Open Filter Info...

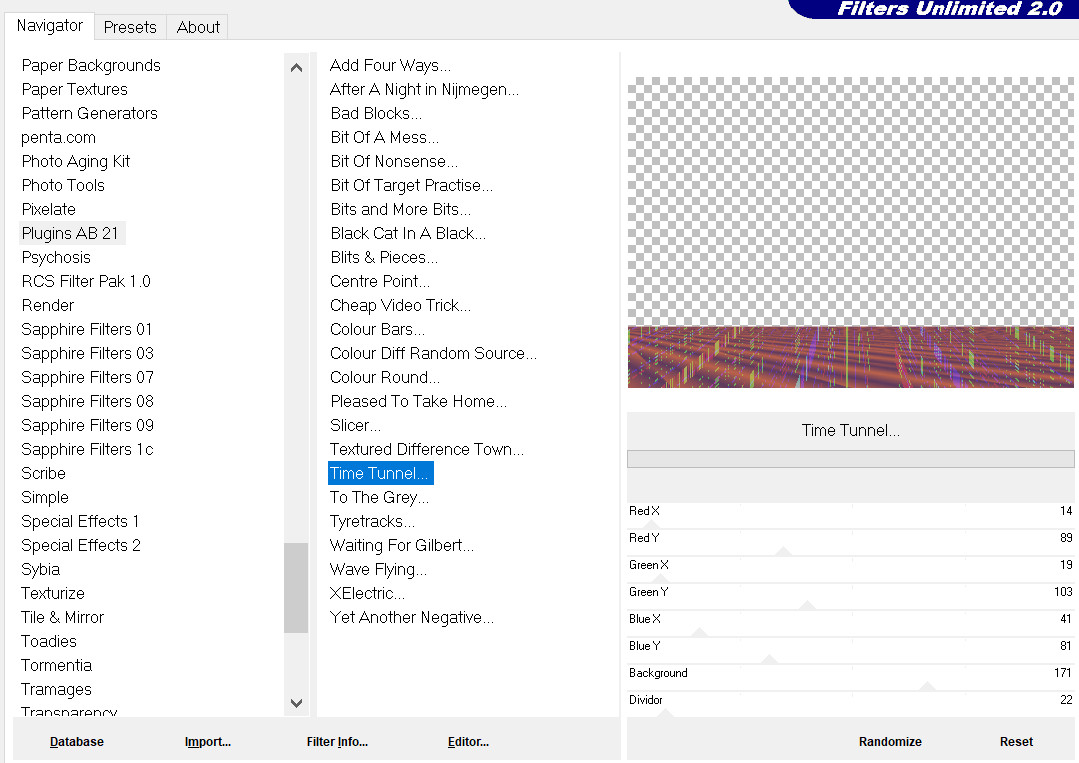coord(337,742)
